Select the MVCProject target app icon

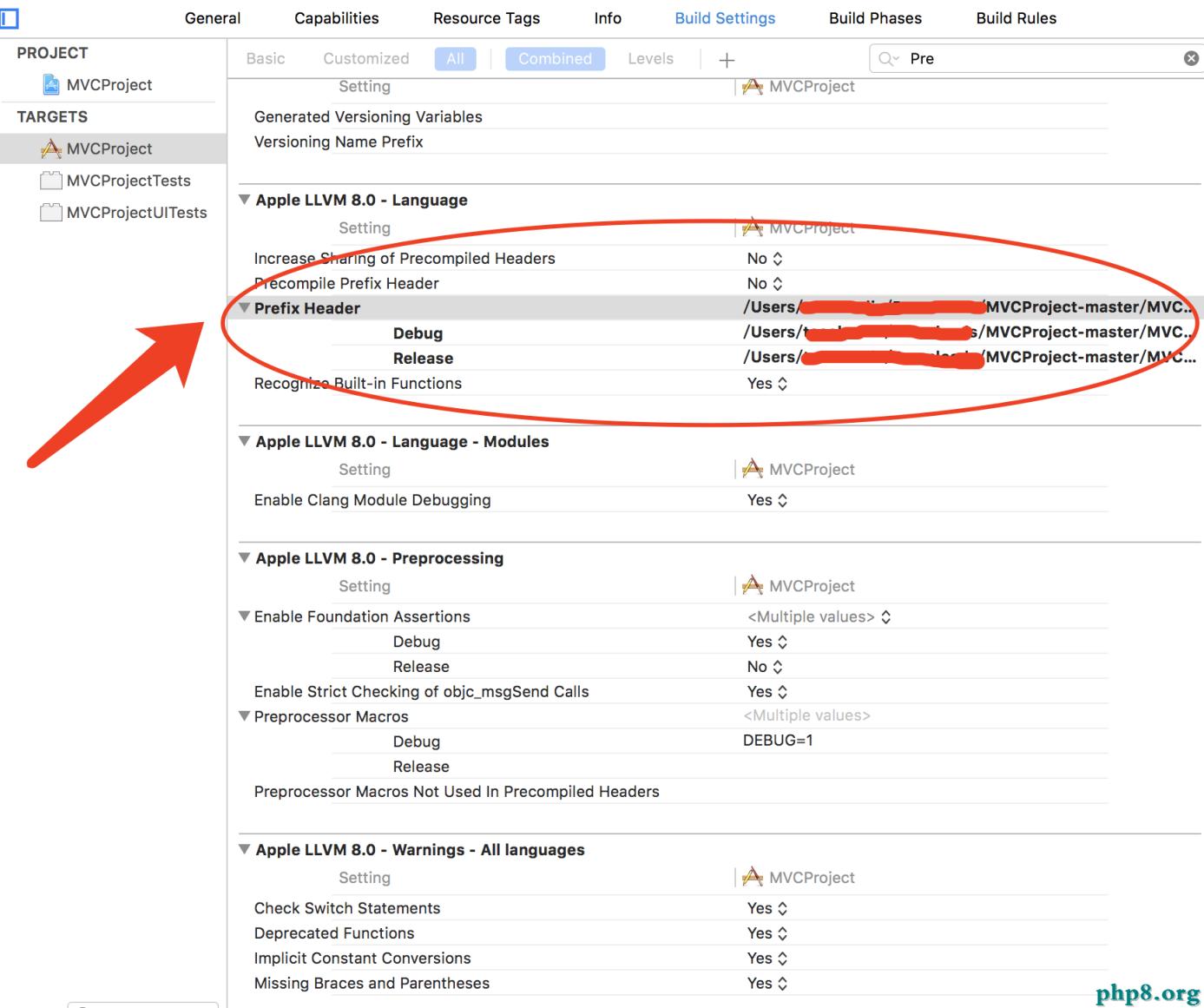51,148
